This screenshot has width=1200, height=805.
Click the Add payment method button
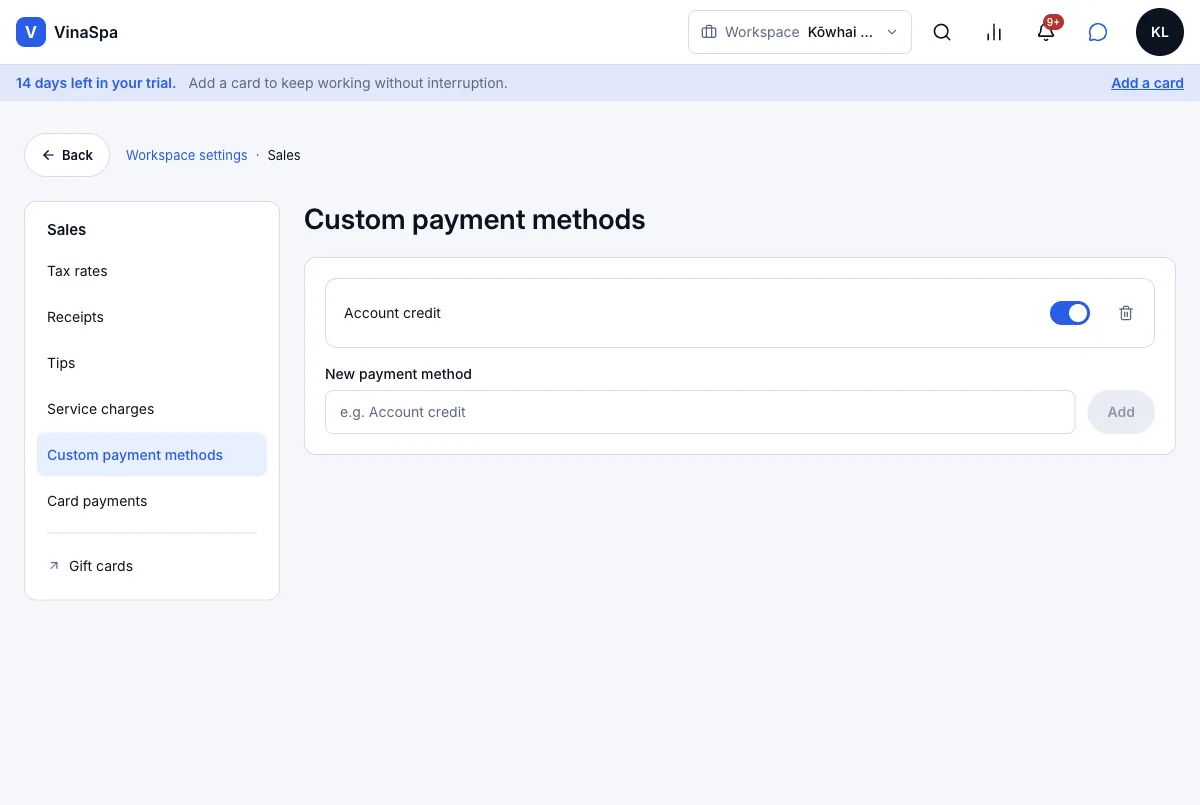tap(1121, 412)
